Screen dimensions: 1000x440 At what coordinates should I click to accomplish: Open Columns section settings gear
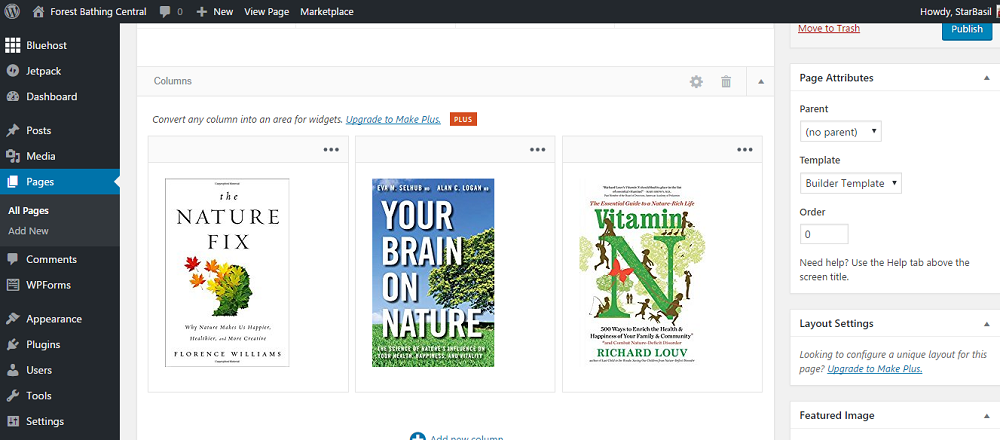696,82
